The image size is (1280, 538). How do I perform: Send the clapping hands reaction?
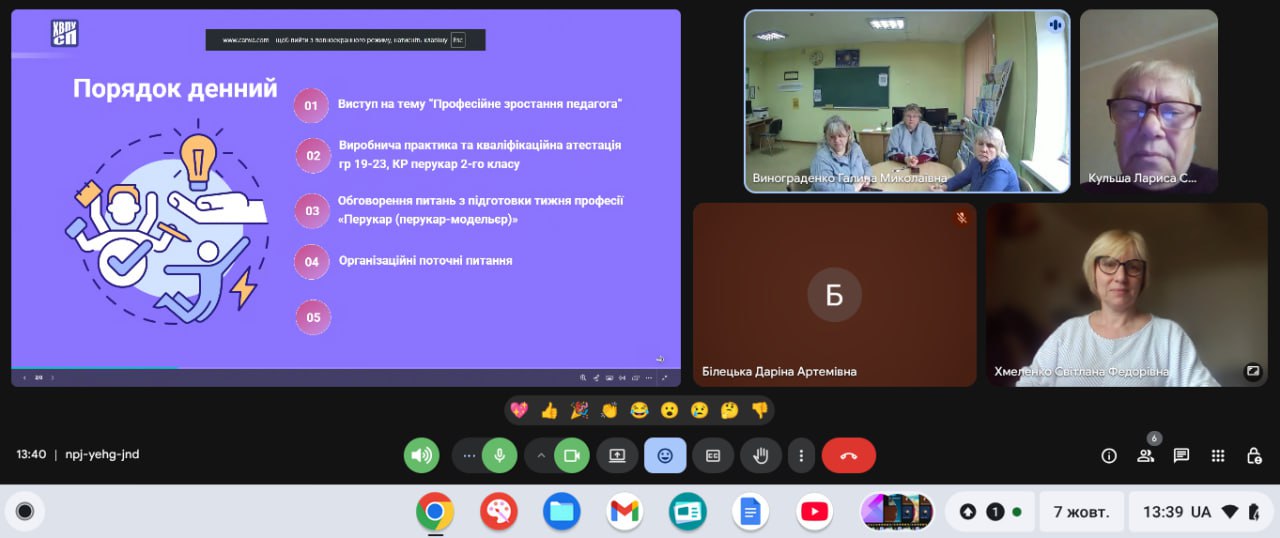coord(609,410)
